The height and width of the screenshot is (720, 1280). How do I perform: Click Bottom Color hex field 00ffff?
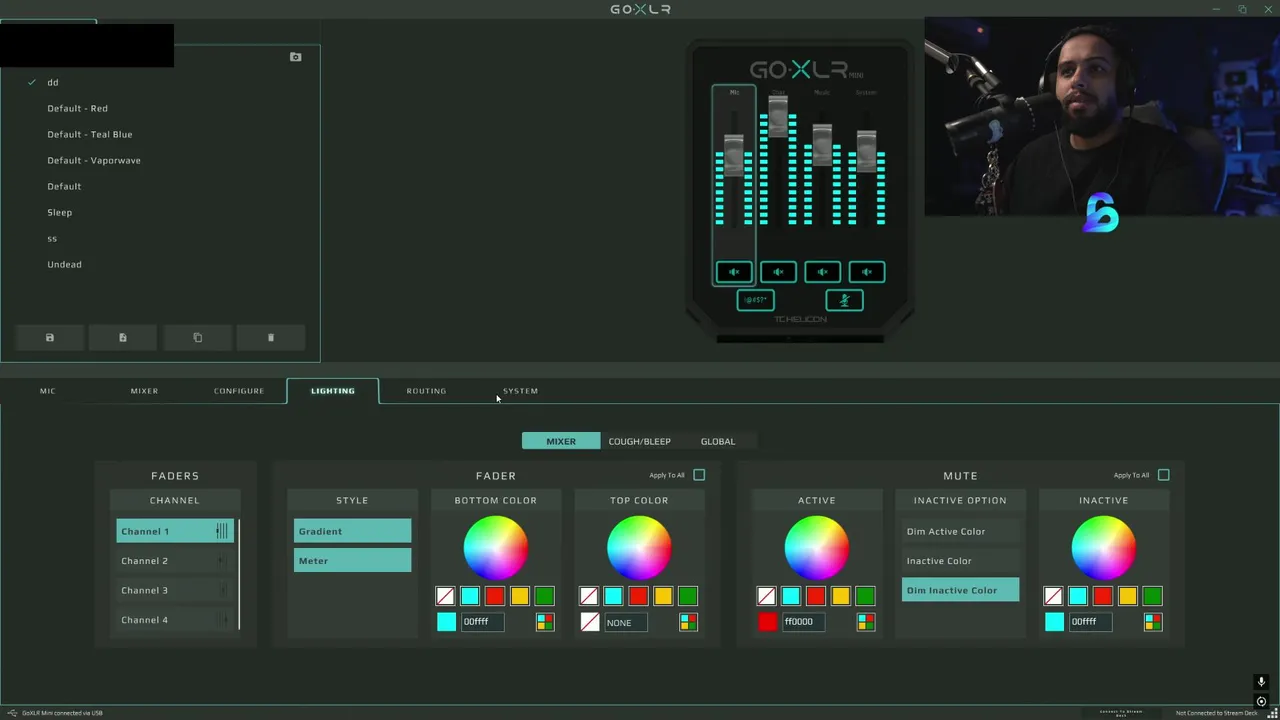(483, 622)
